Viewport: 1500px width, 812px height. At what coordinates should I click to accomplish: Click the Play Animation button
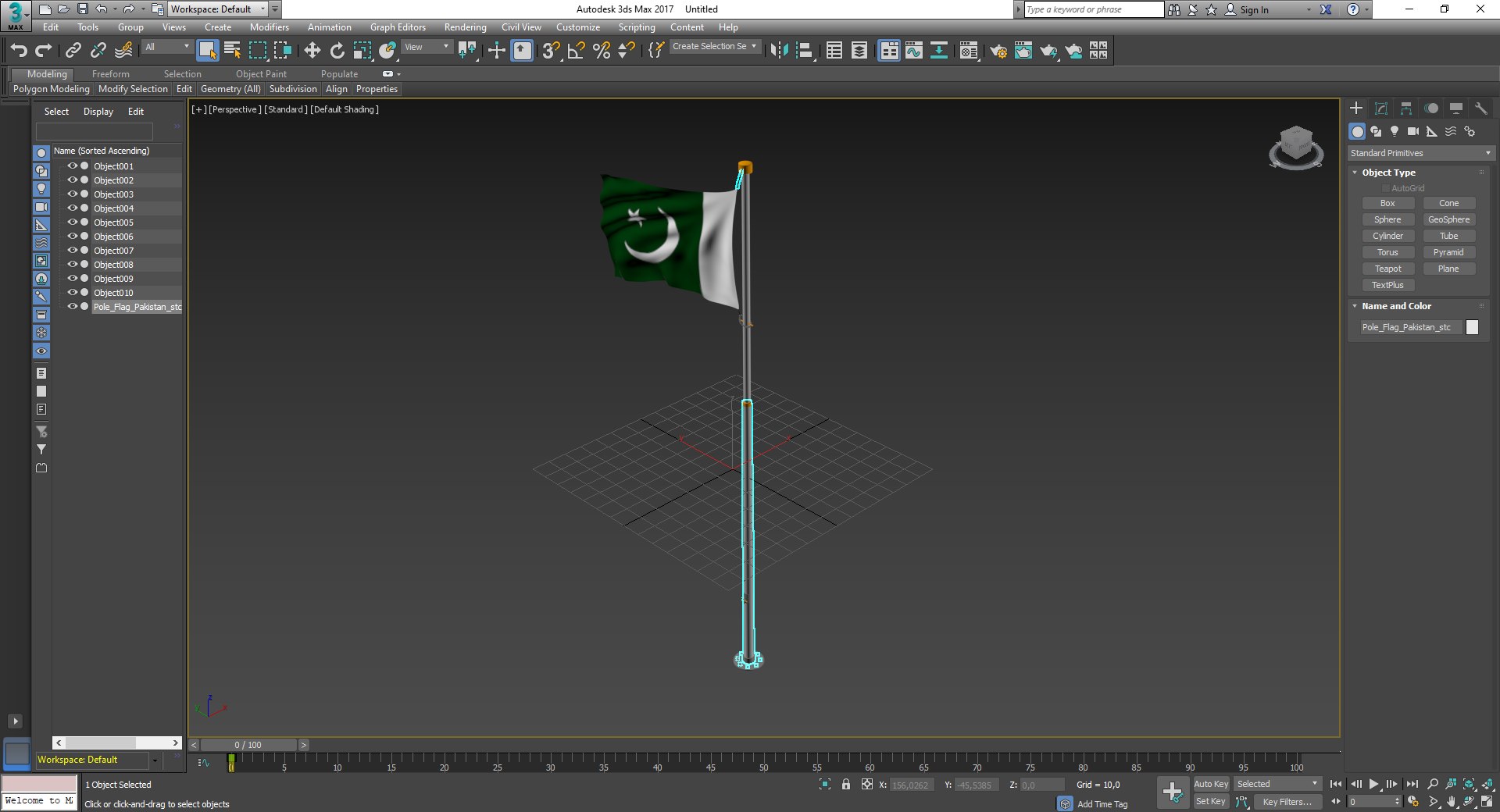pos(1374,784)
